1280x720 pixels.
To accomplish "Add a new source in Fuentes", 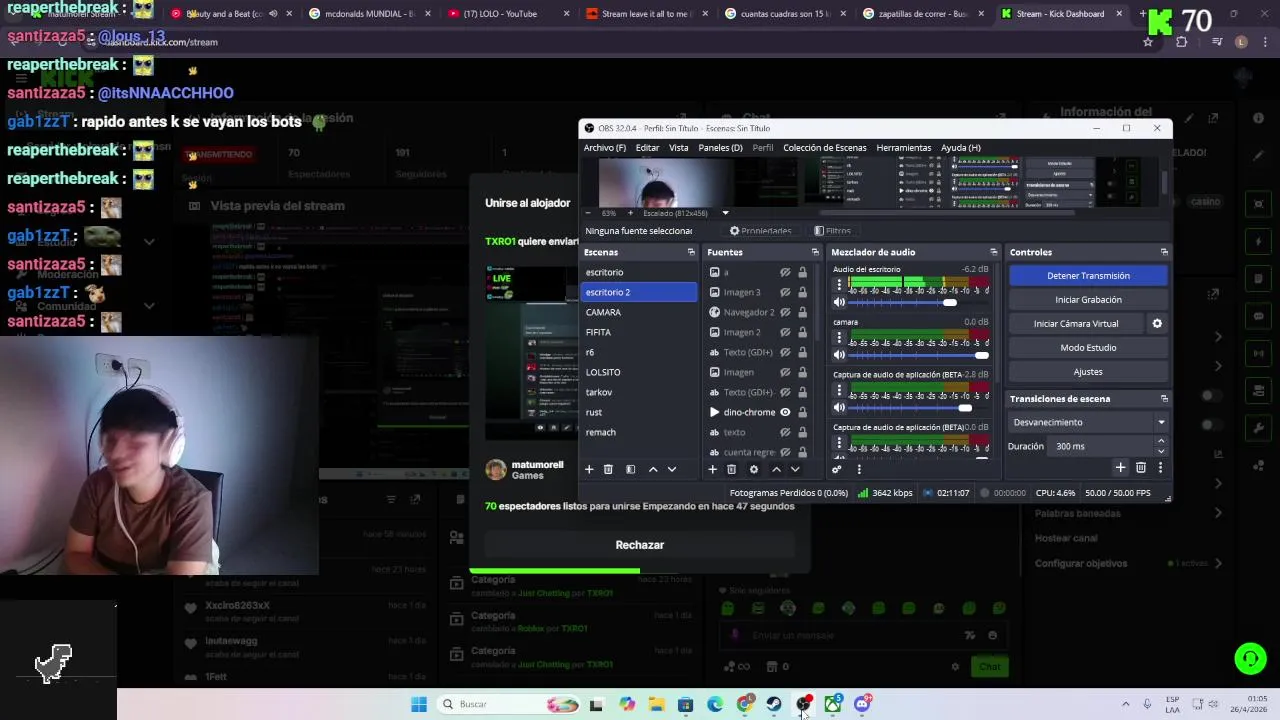I will (x=712, y=469).
